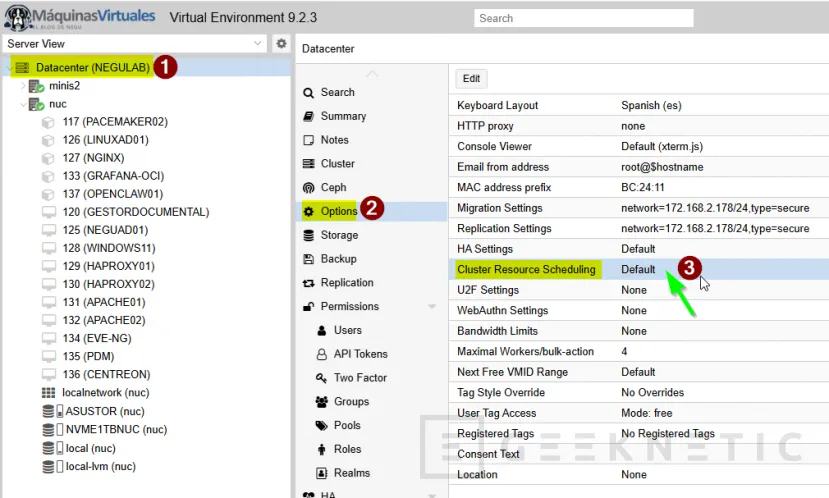The height and width of the screenshot is (498, 829).
Task: Select VM 136 (CENTREON)
Action: point(106,374)
